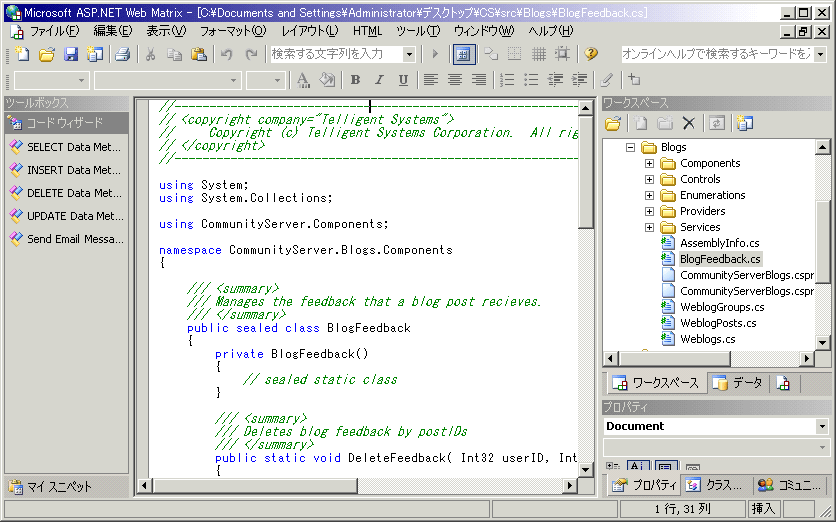Click the Open File folder icon
Viewport: 836px width, 522px height.
(46, 54)
